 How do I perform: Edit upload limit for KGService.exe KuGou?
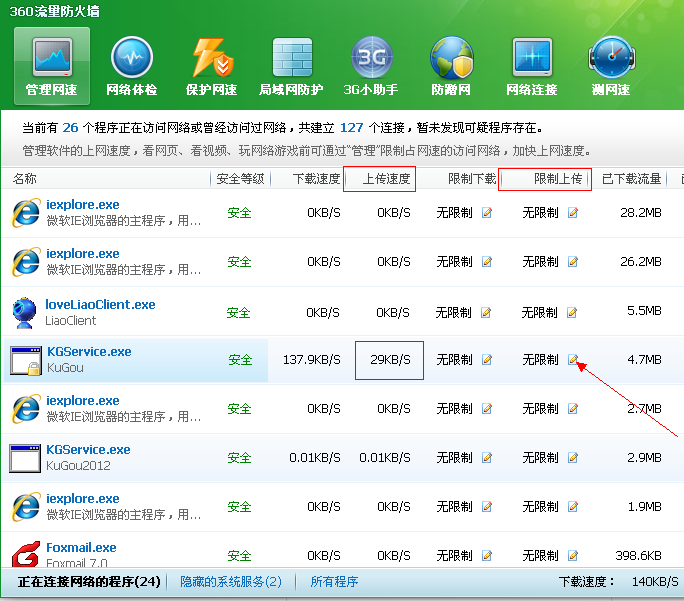(573, 360)
